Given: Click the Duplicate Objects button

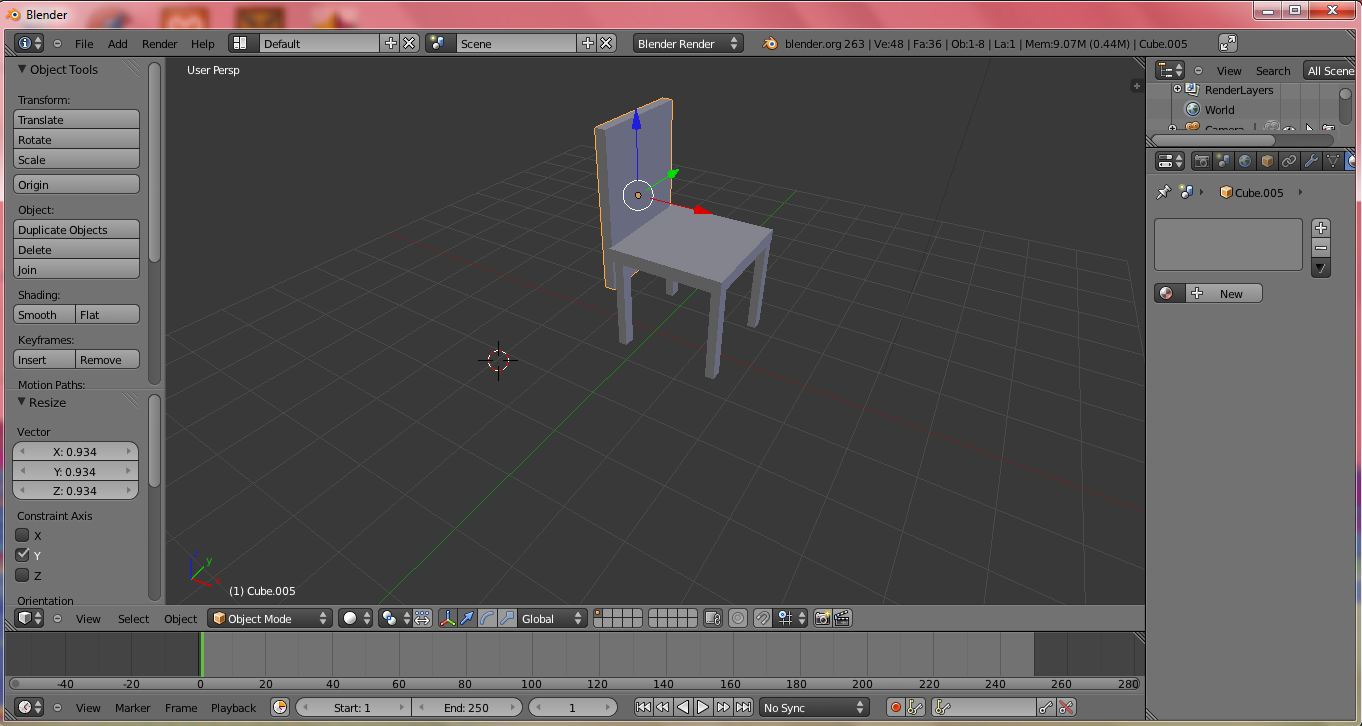Looking at the screenshot, I should [76, 229].
